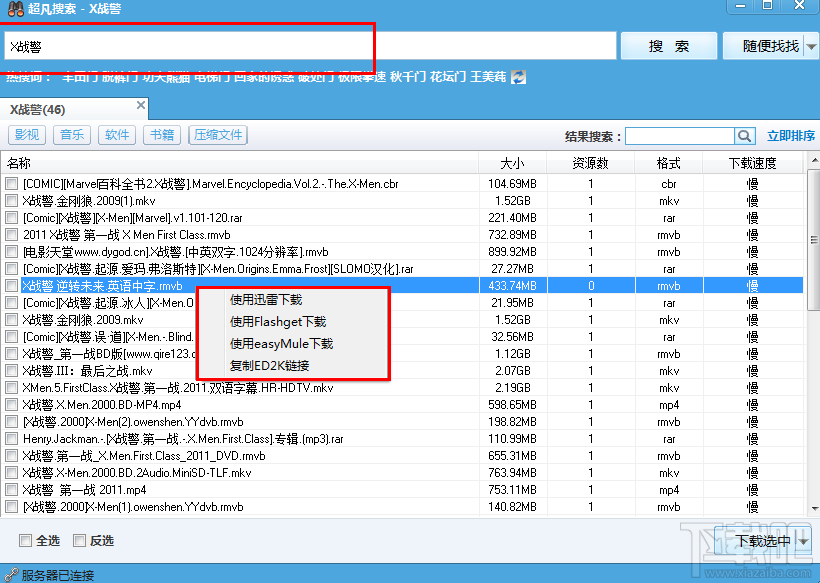The image size is (820, 583).
Task: Click the scrollbar up arrow
Action: coord(814,159)
